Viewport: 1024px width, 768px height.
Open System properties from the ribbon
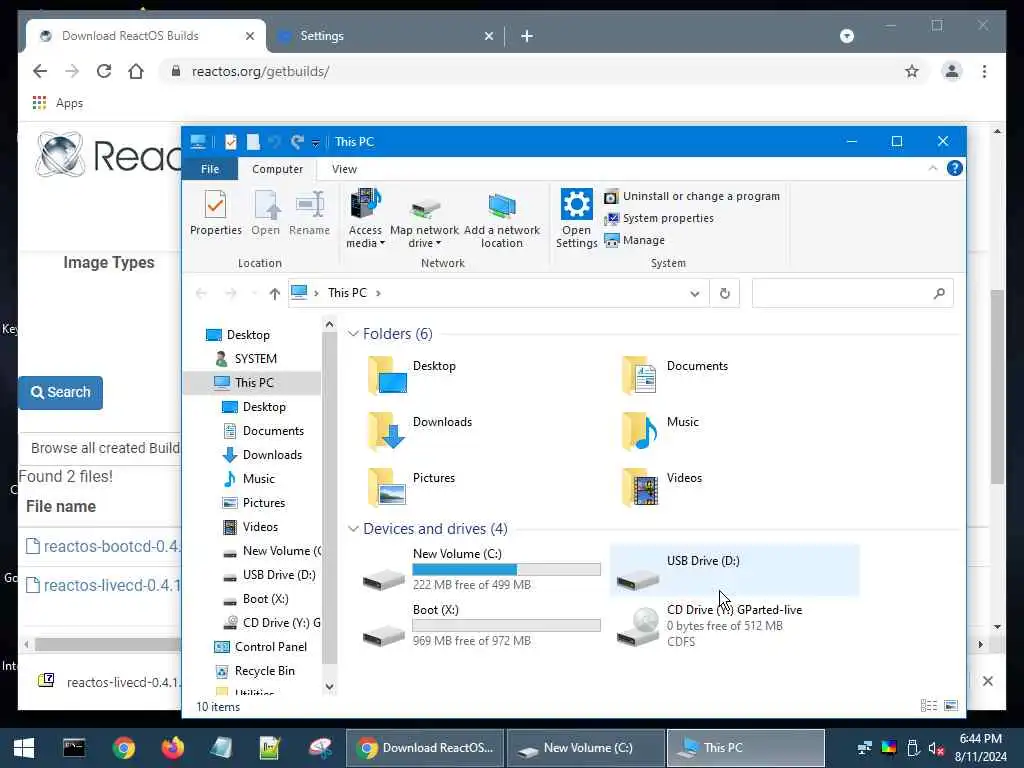click(659, 218)
